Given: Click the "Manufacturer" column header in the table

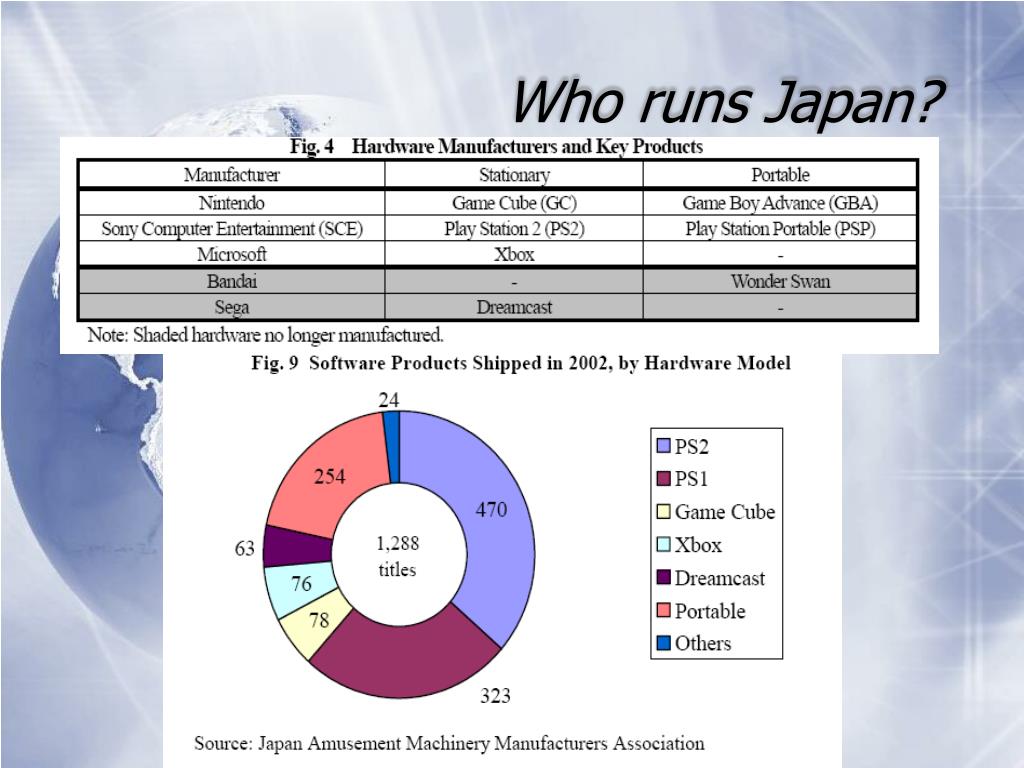Looking at the screenshot, I should (231, 175).
